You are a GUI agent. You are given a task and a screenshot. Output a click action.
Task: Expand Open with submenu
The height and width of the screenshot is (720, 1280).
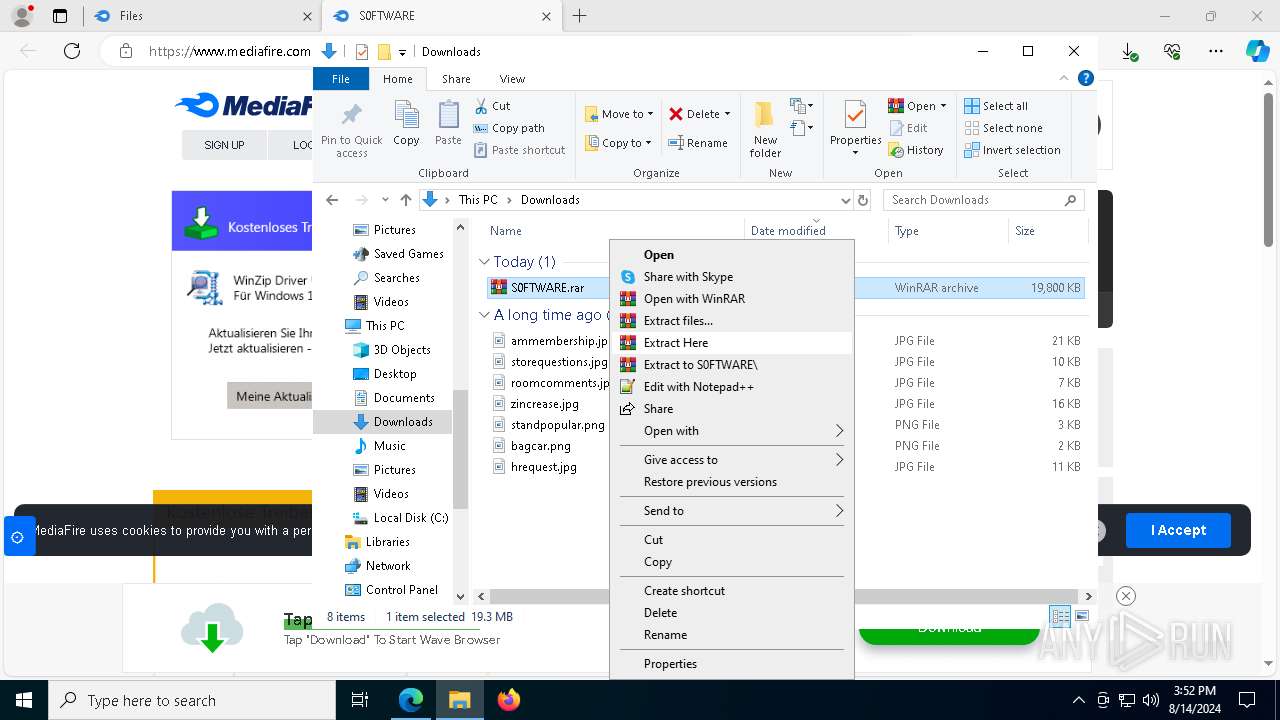coord(731,431)
